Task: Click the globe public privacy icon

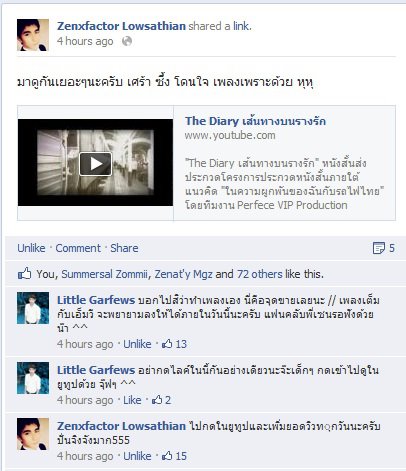Action: (x=127, y=41)
